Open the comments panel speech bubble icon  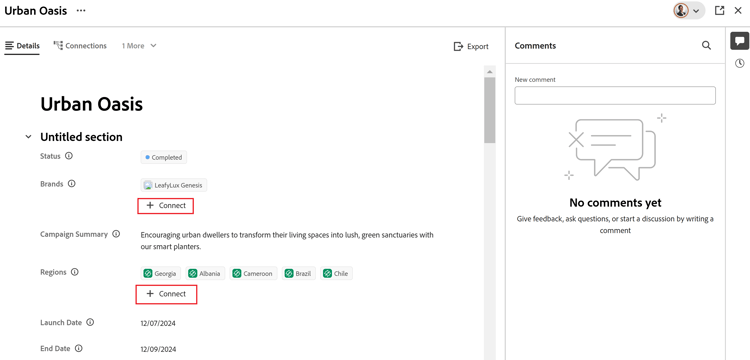pos(739,41)
